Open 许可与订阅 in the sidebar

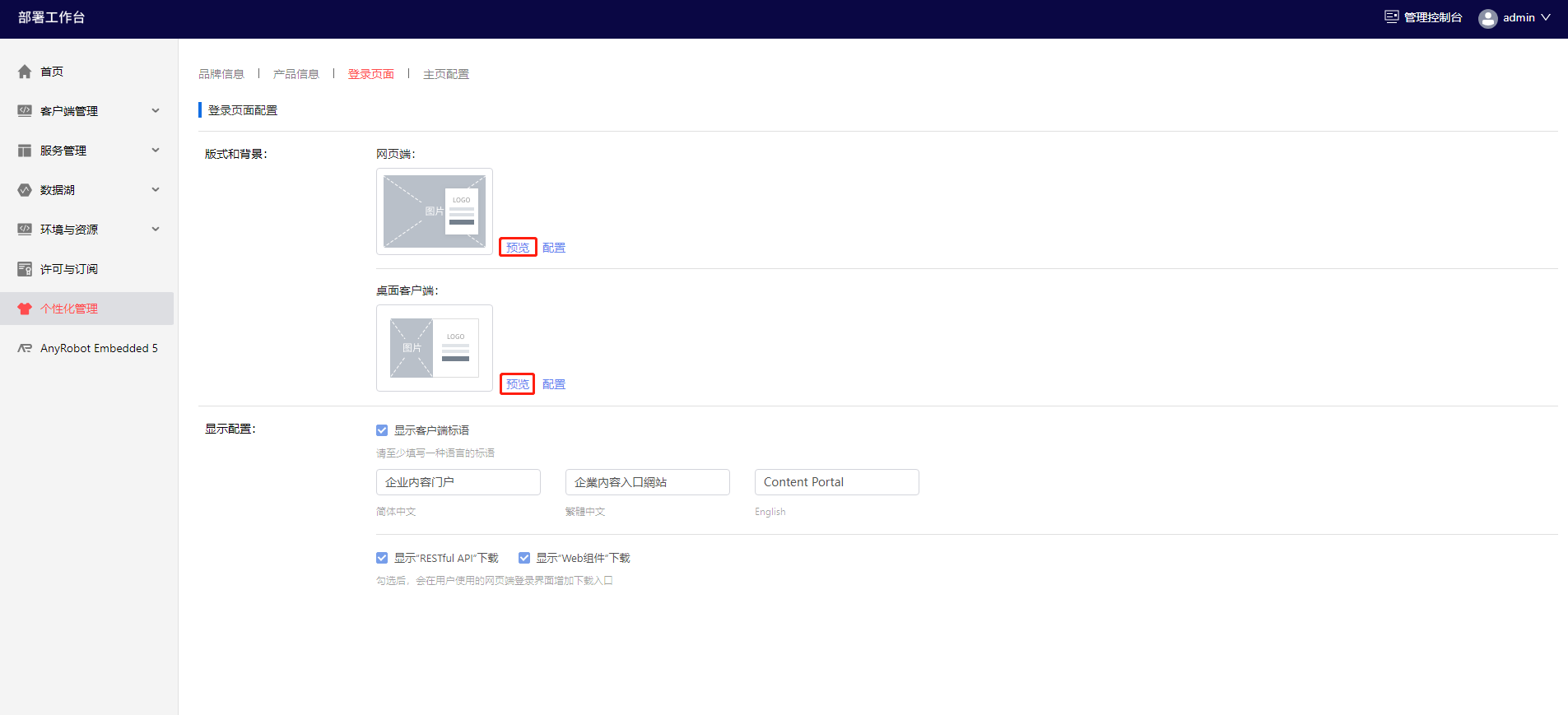86,269
